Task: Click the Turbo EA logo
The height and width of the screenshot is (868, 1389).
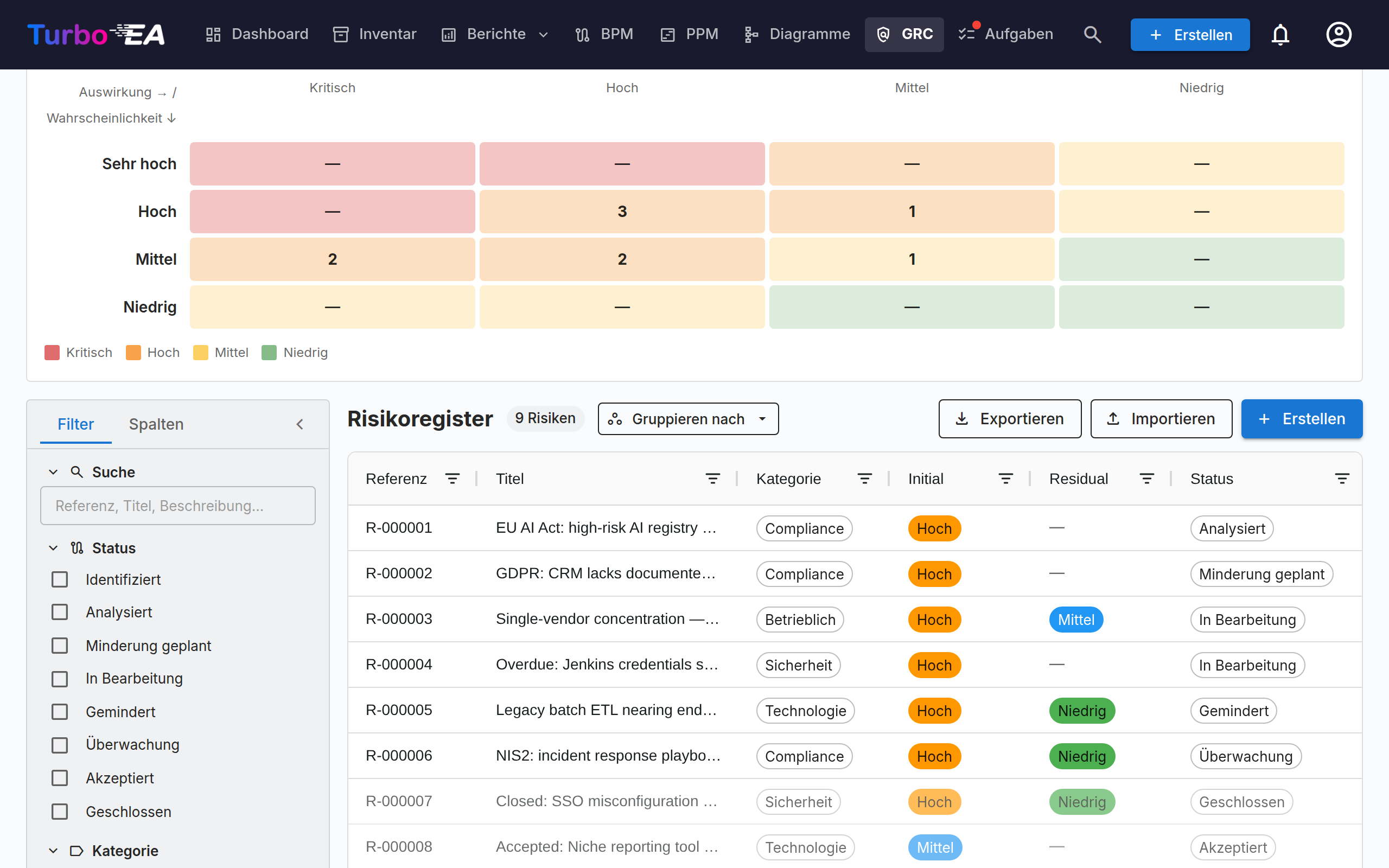Action: coord(96,34)
